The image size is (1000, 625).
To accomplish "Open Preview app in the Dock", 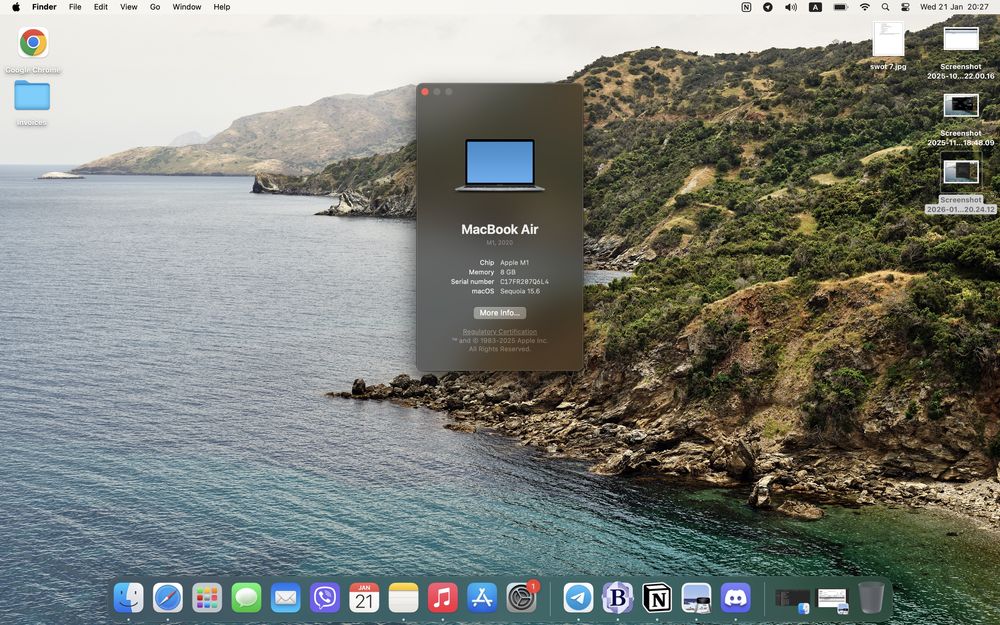I will (x=696, y=598).
